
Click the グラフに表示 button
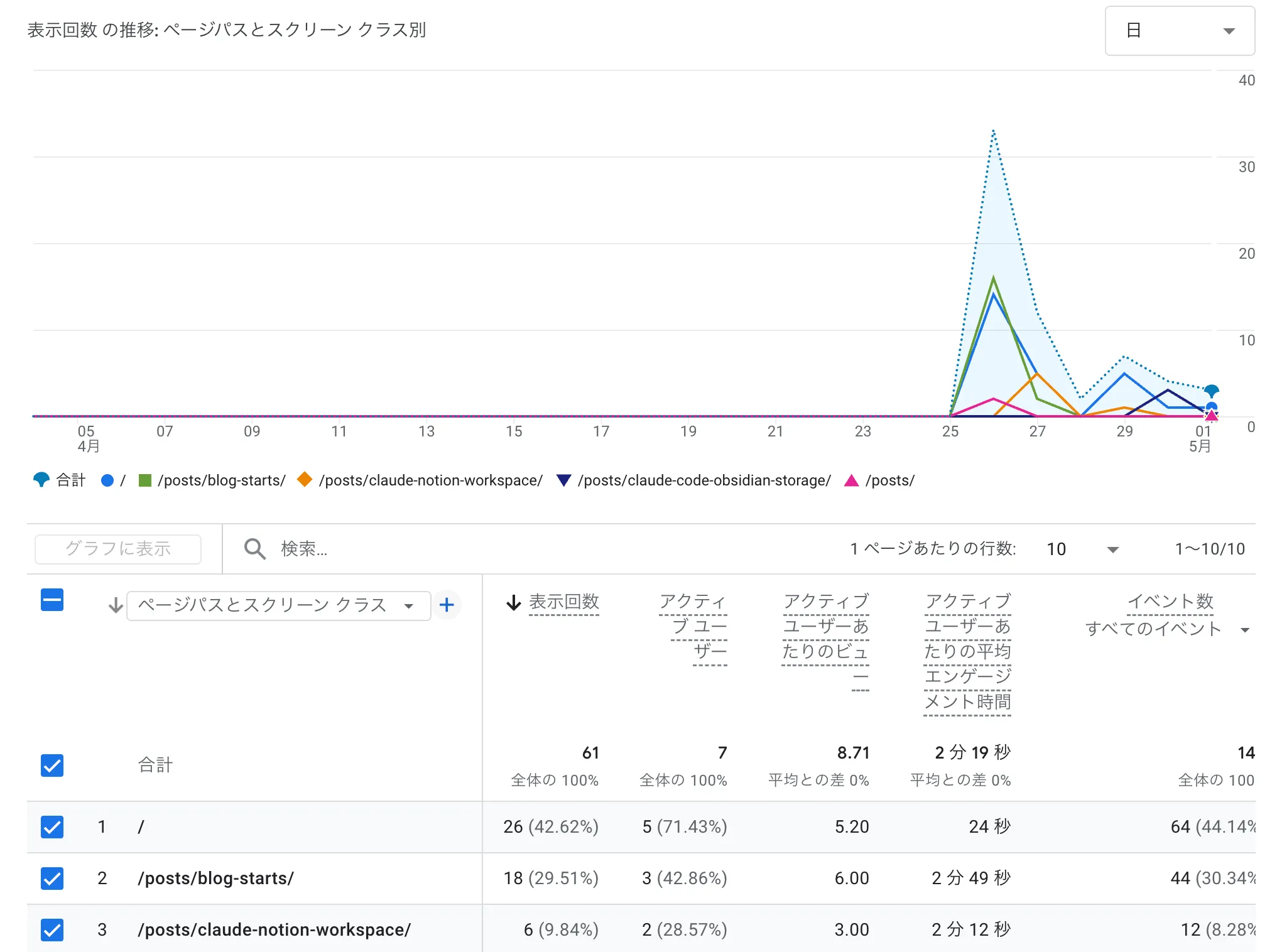click(118, 549)
